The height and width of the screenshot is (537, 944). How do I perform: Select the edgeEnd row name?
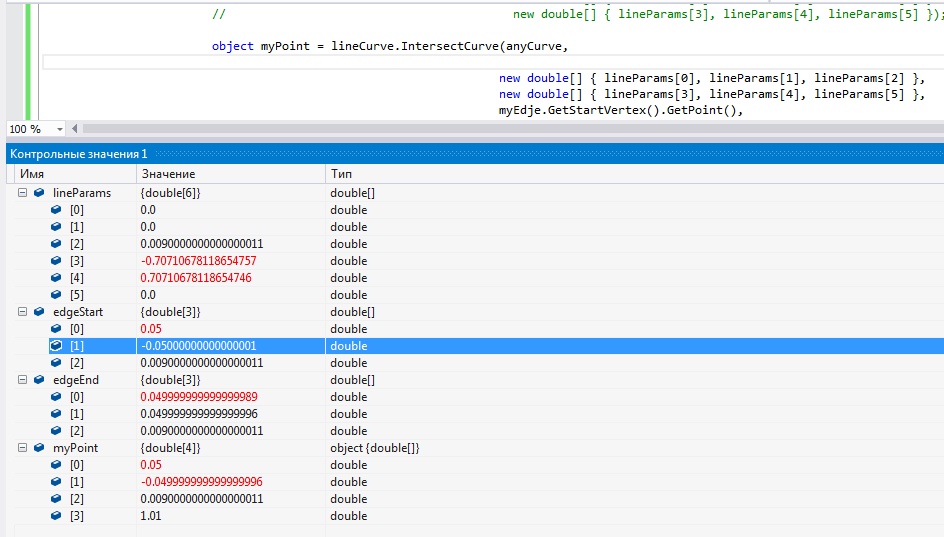(76, 380)
